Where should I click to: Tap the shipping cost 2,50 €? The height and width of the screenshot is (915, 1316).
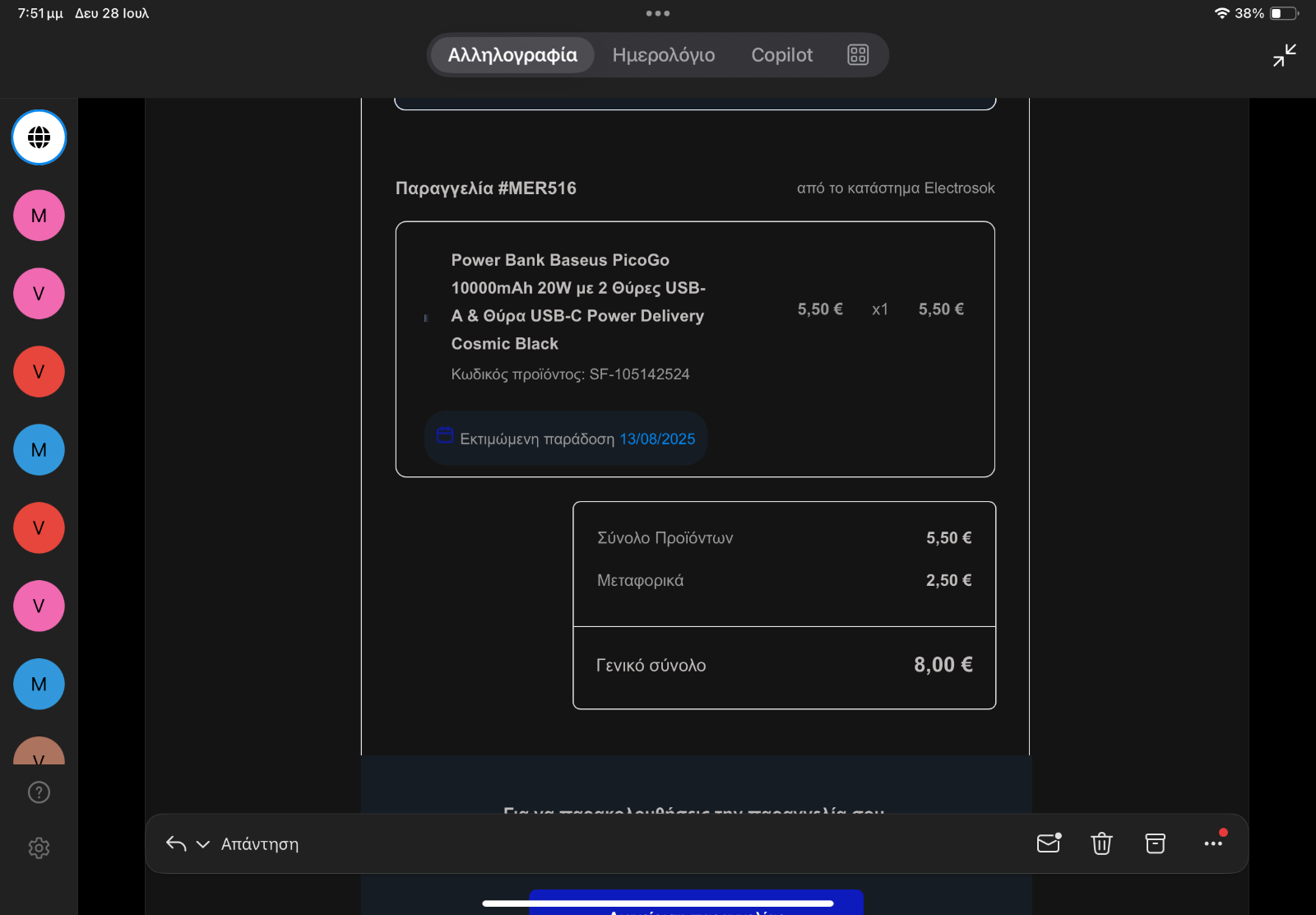949,581
